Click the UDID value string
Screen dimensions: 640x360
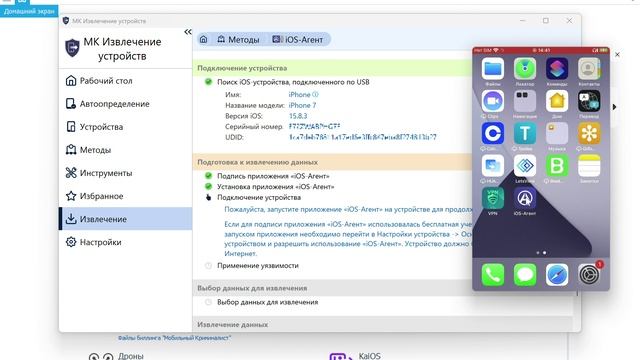click(x=362, y=137)
